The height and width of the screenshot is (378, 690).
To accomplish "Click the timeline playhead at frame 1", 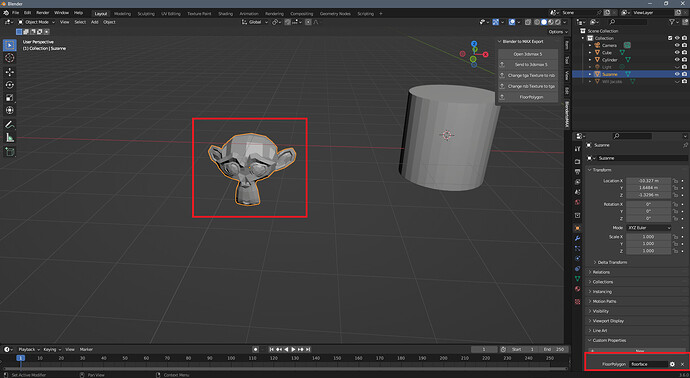I will [20, 358].
